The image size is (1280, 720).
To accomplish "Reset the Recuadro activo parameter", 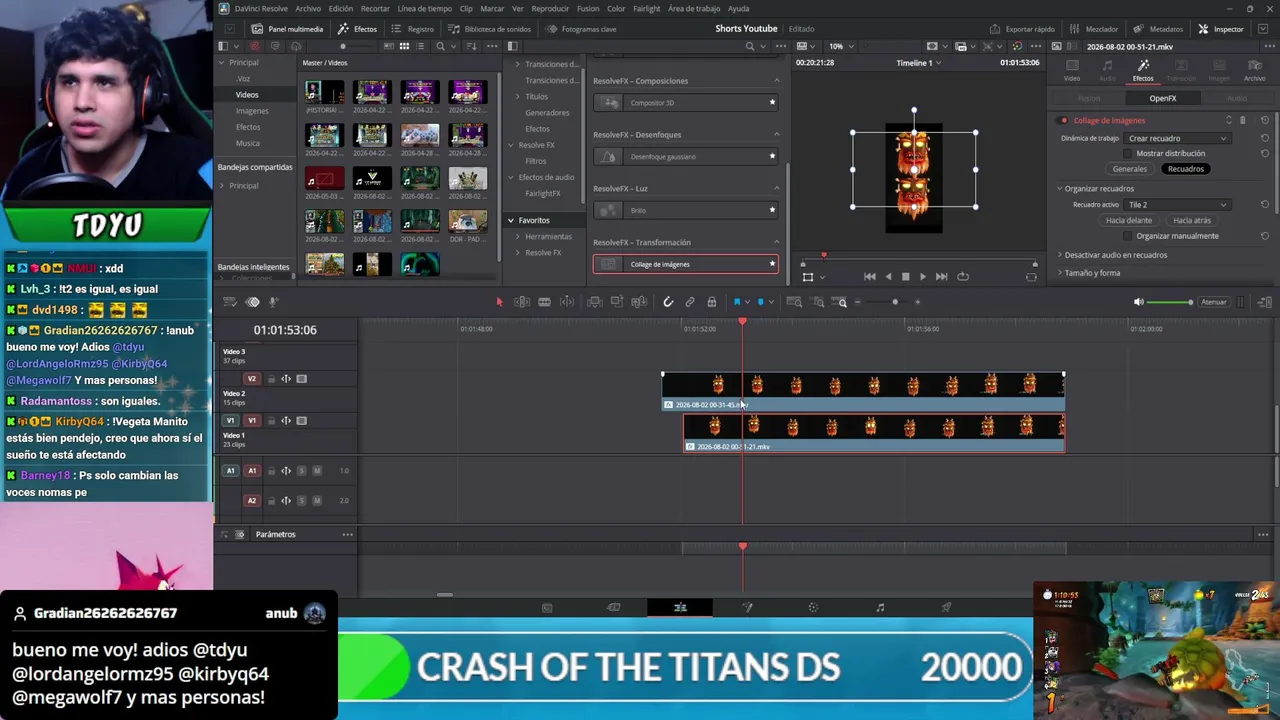I will point(1265,204).
